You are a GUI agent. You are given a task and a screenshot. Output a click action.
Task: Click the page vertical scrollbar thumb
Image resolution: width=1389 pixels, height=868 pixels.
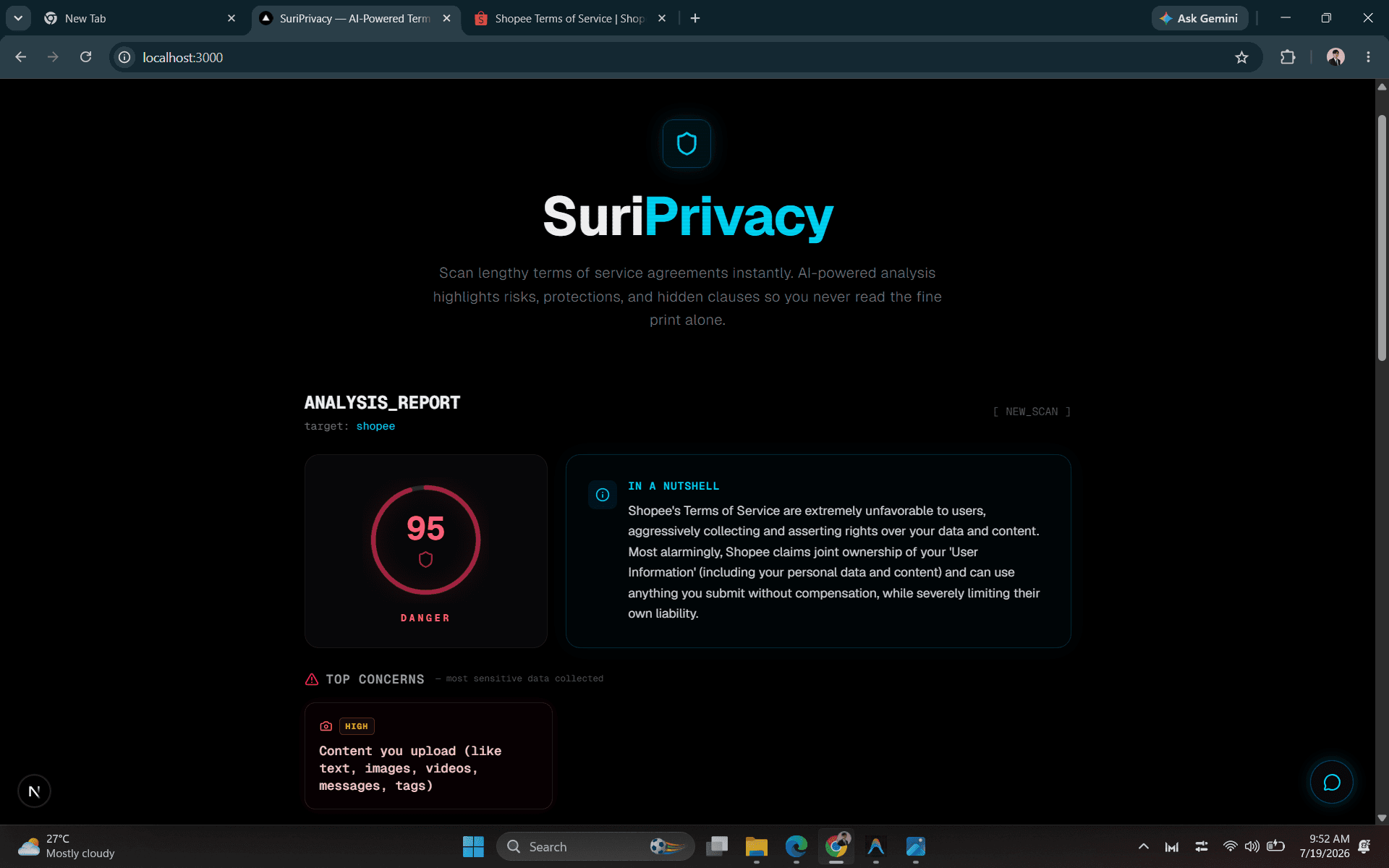pyautogui.click(x=1382, y=239)
